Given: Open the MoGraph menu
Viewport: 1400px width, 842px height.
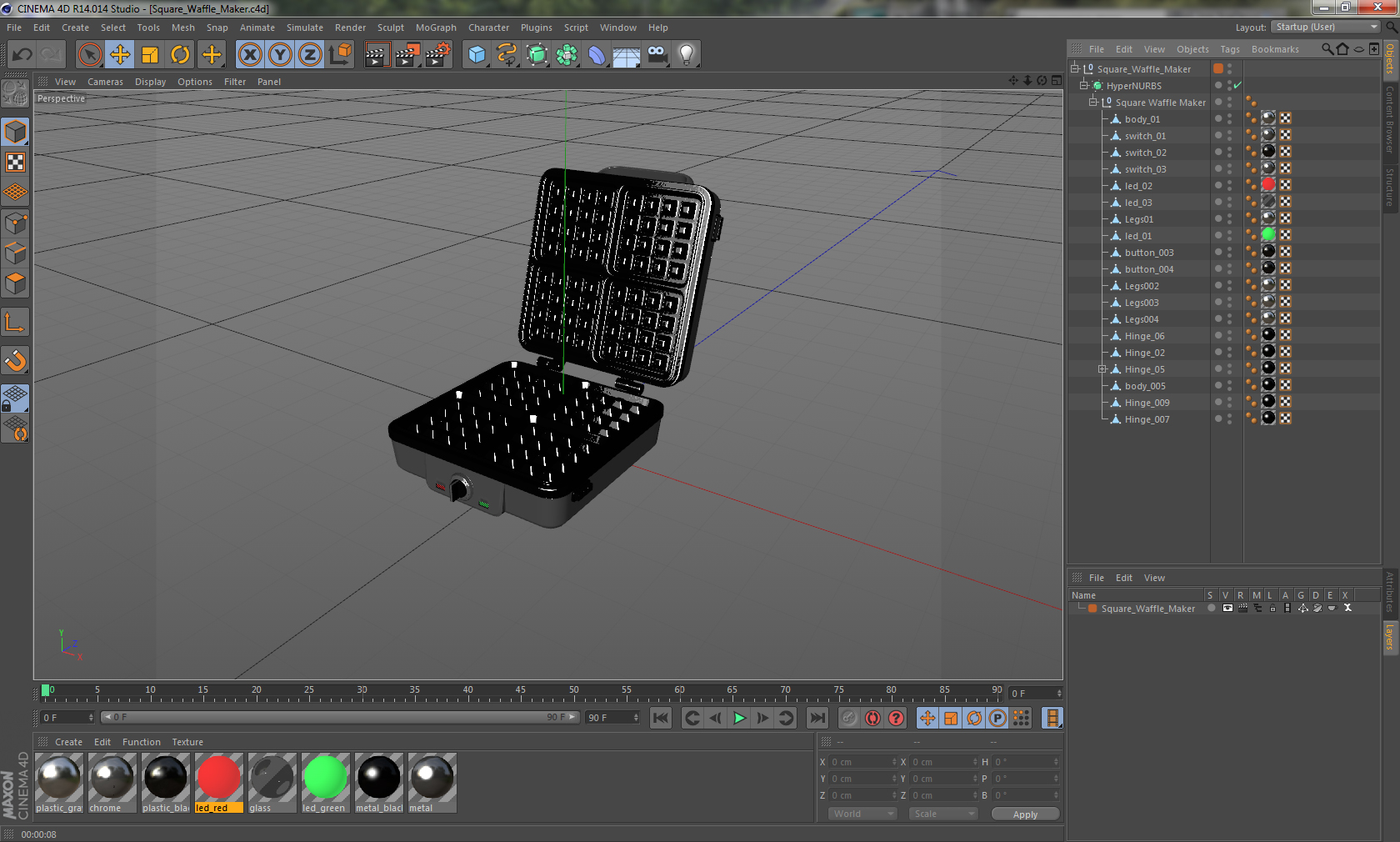Looking at the screenshot, I should click(x=436, y=28).
